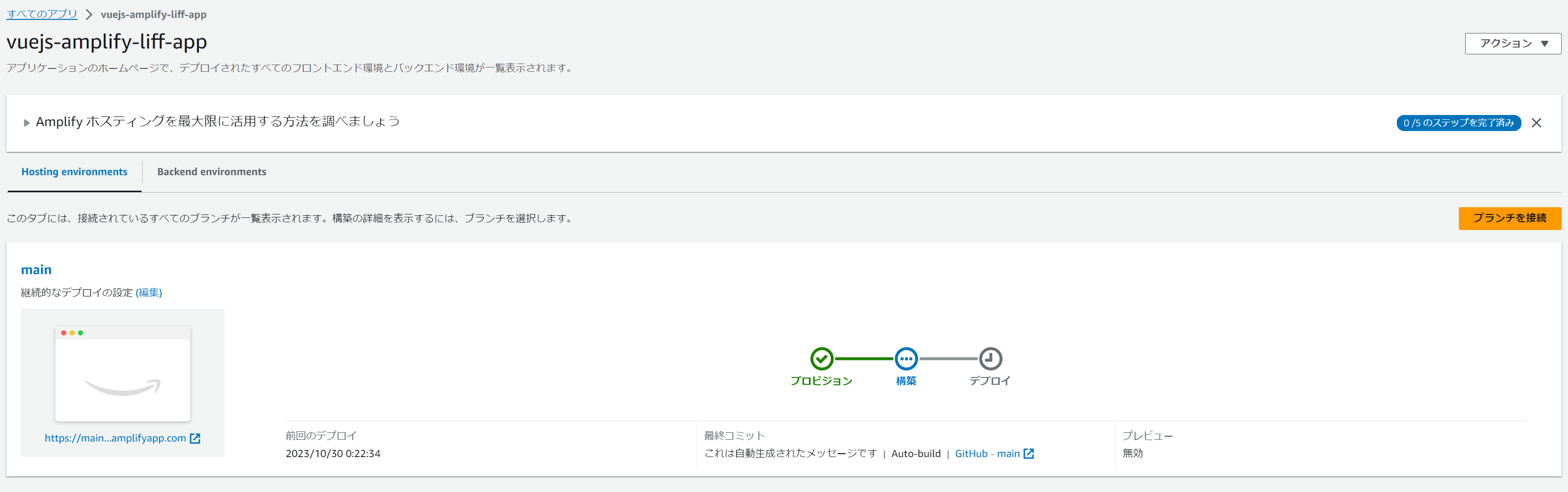Click external link icon beside amplifyapp URL
Screen dimensions: 1568x492
[x=195, y=439]
